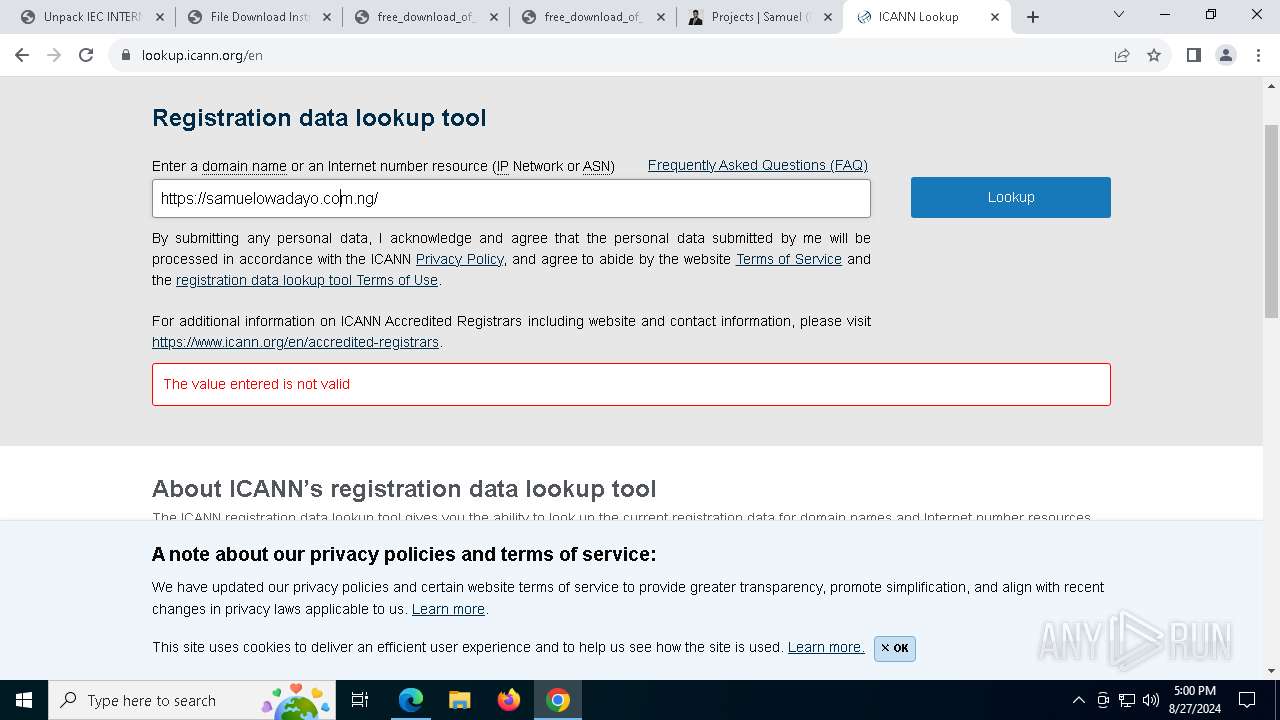Viewport: 1280px width, 720px height.
Task: Close the Unpack IEC INTERN tab
Action: point(160,17)
